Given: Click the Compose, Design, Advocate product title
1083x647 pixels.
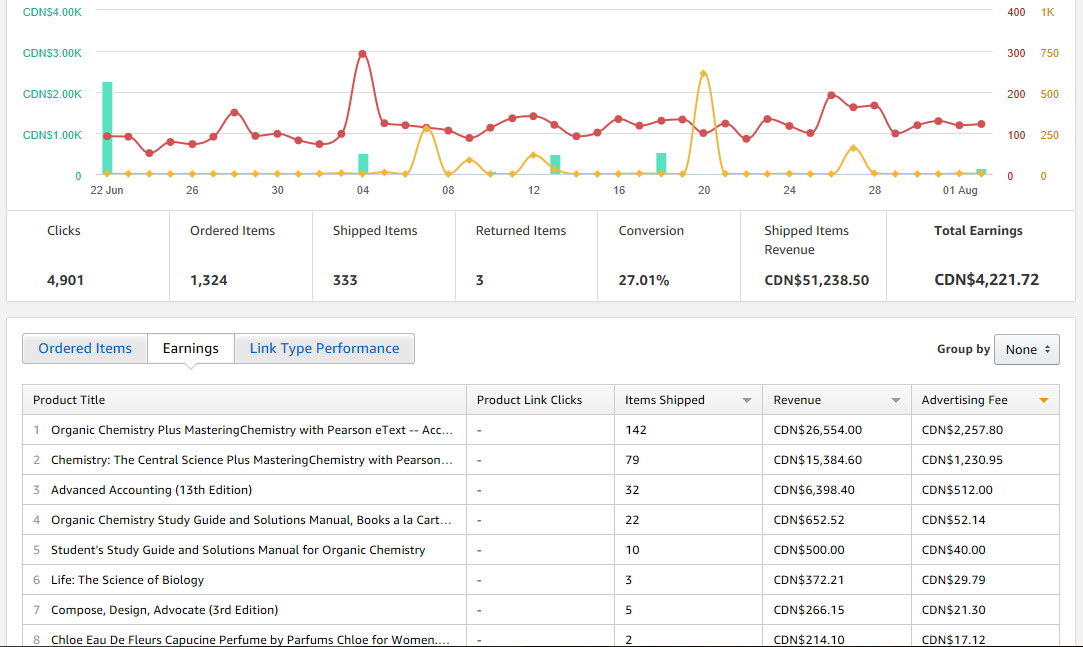Looking at the screenshot, I should pos(164,610).
